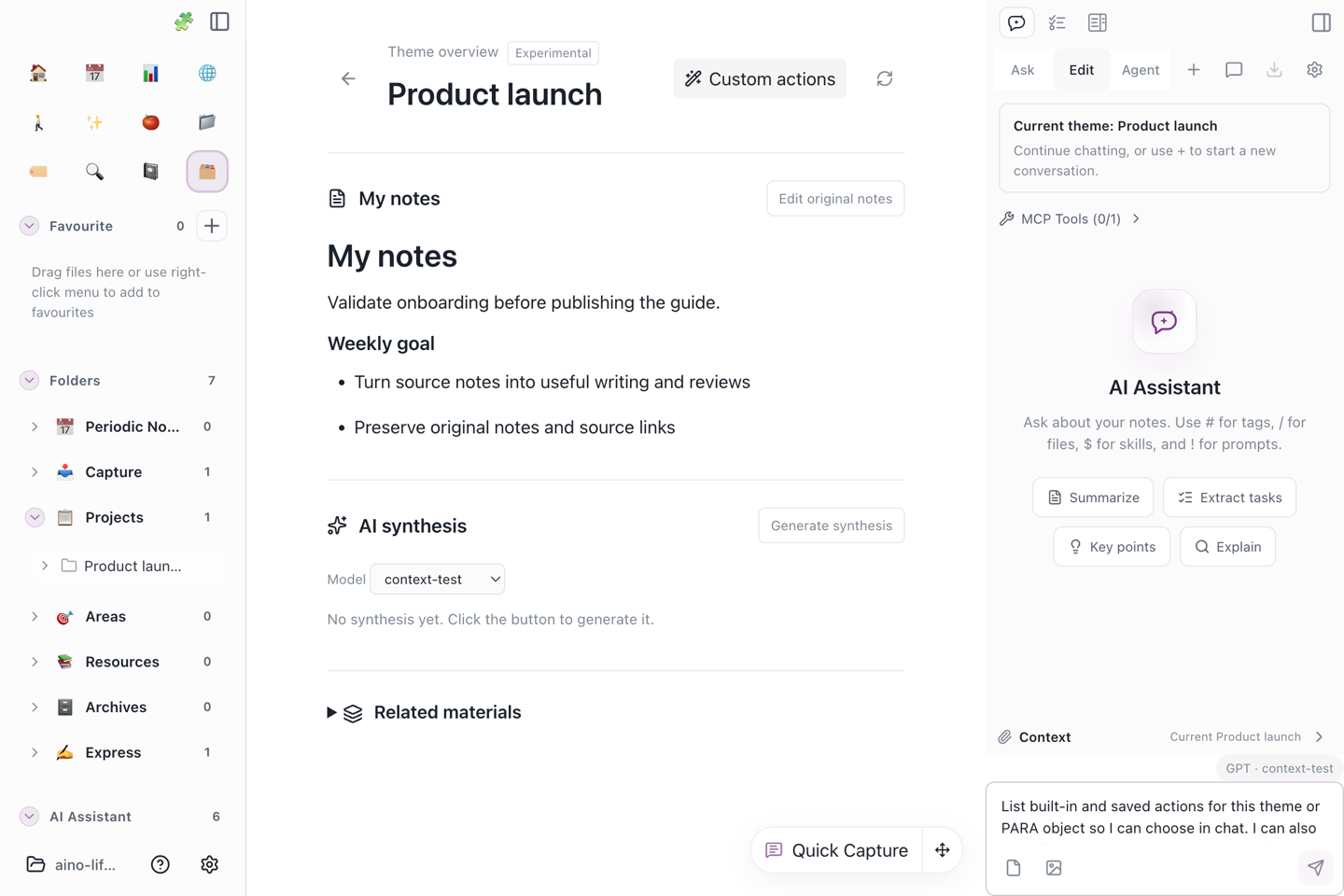
Task: Open the bar chart statistics icon
Action: click(150, 73)
